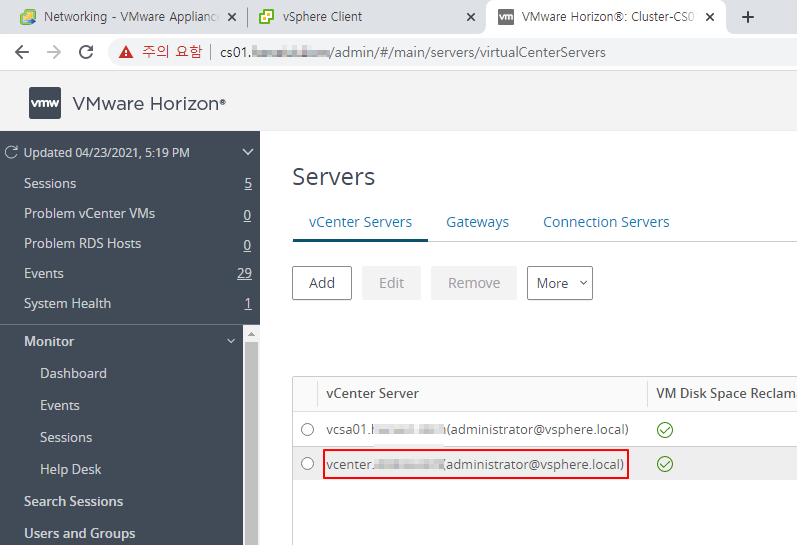This screenshot has height=545, width=797.
Task: Switch to the vSphere Client browser tab
Action: 322,17
